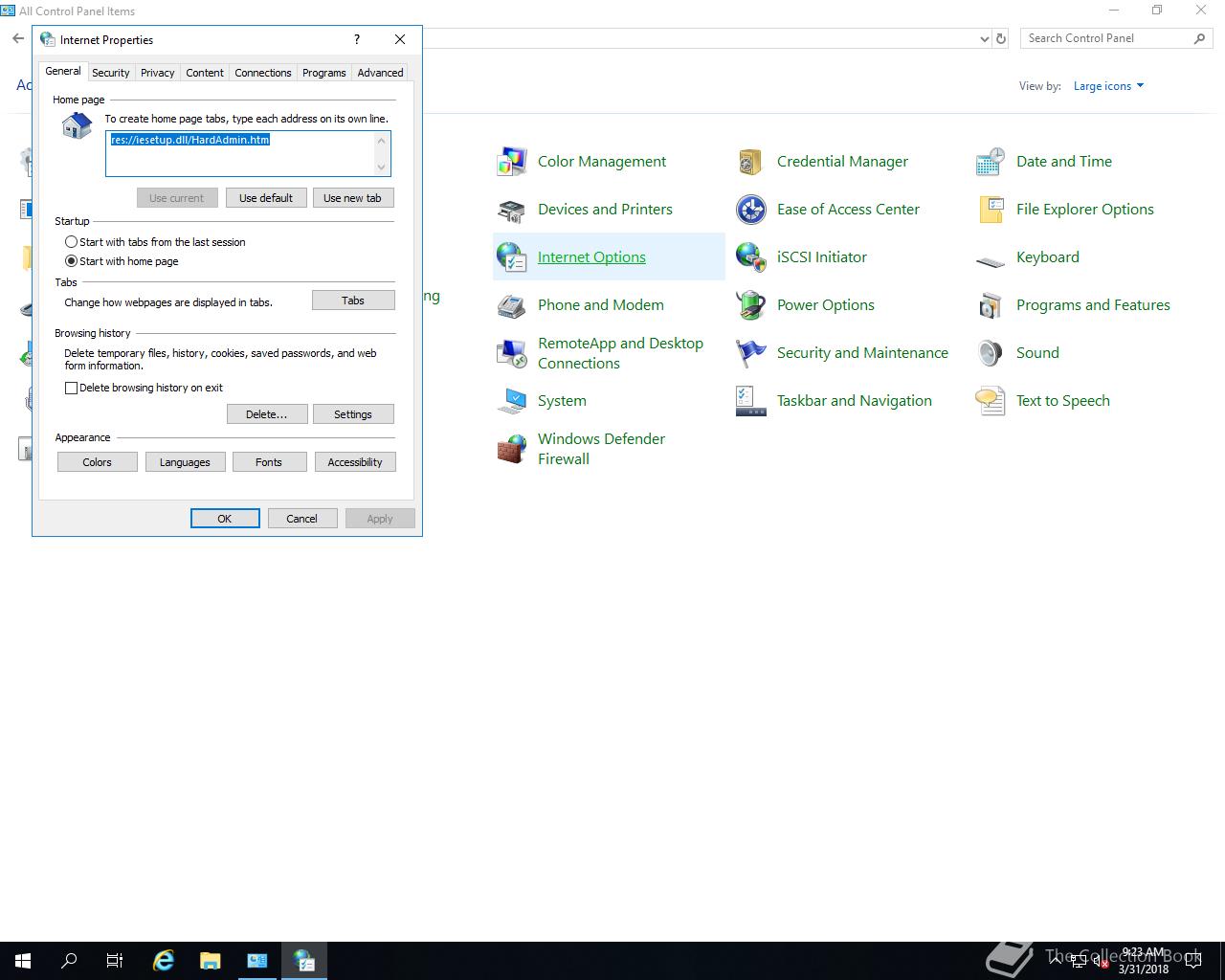1225x980 pixels.
Task: Open browsing history Settings button
Action: [353, 414]
